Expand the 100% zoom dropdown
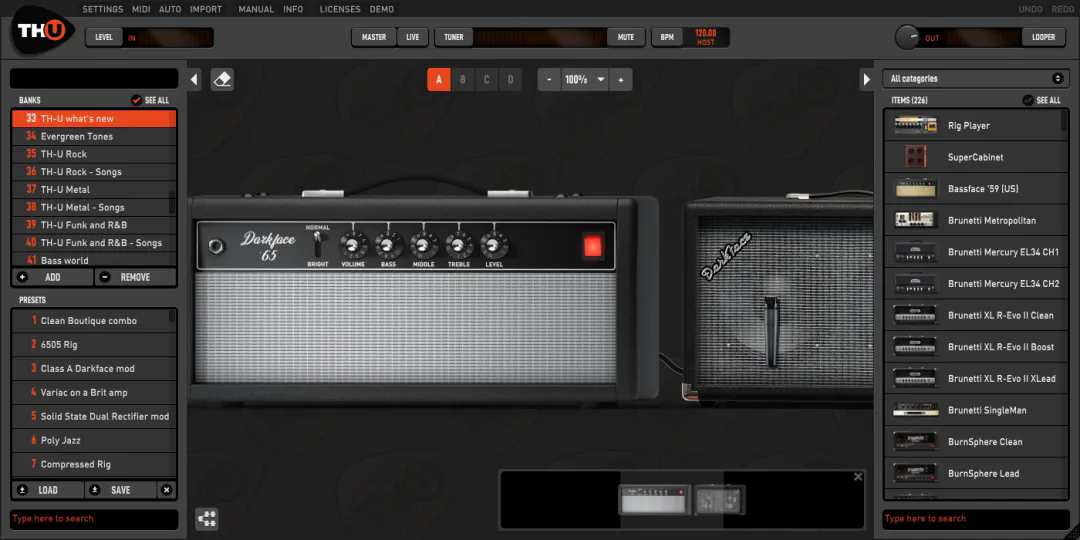Image resolution: width=1080 pixels, height=540 pixels. [x=601, y=80]
